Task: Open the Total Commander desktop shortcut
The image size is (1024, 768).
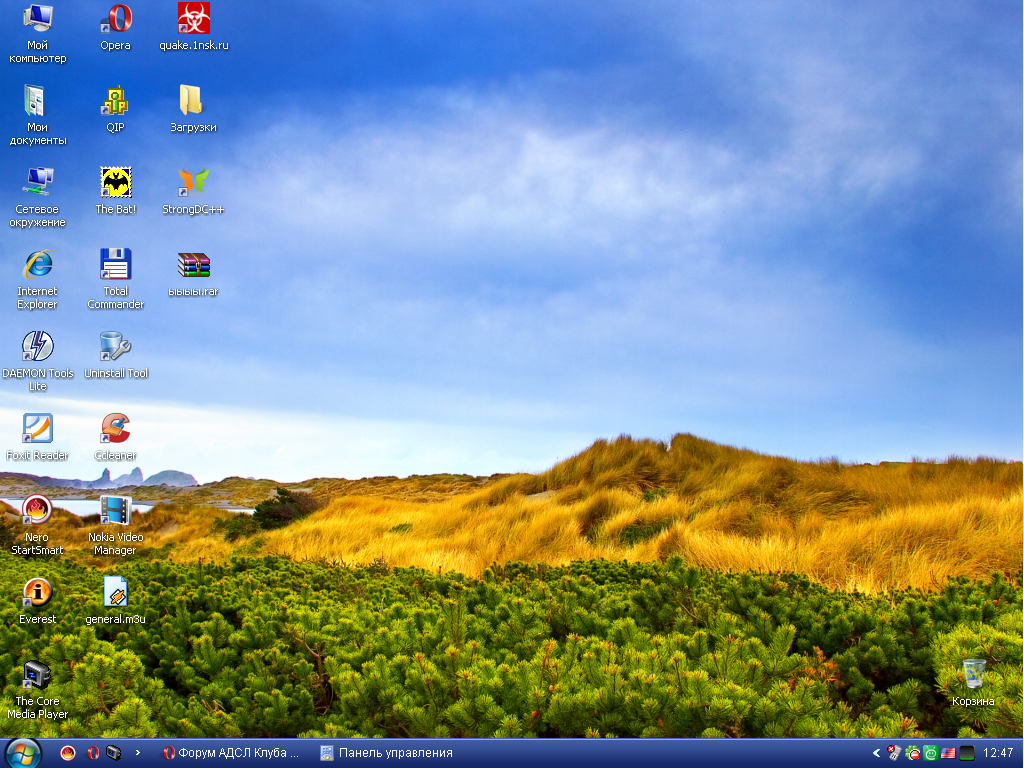Action: (x=115, y=265)
